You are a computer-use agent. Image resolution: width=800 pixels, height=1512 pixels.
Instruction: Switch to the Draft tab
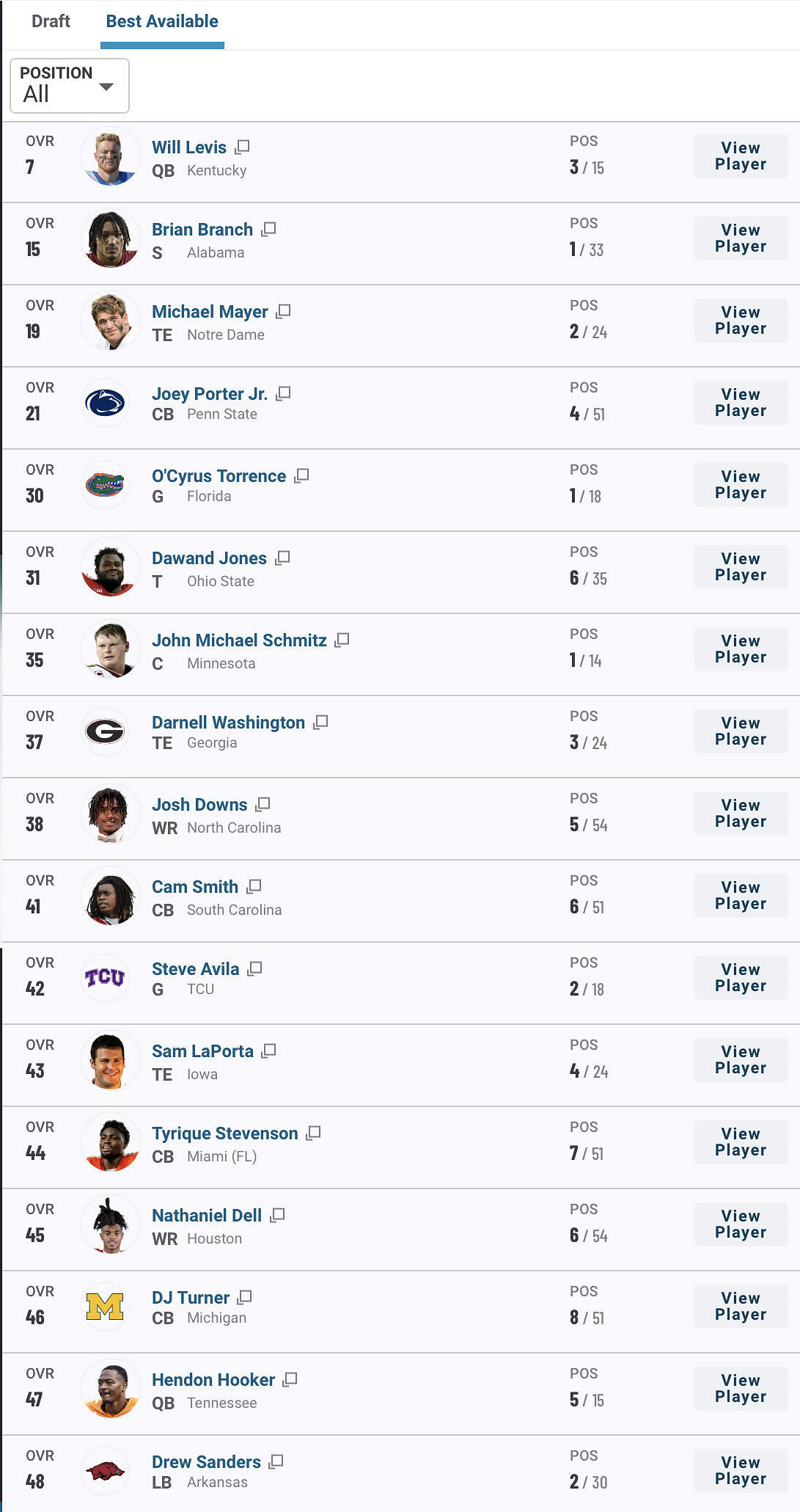(x=51, y=21)
